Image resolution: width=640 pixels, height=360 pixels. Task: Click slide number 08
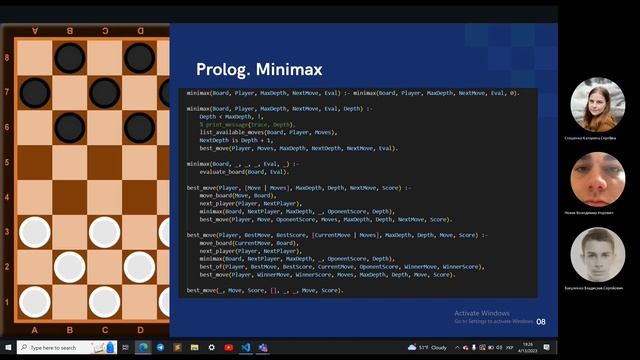pyautogui.click(x=541, y=322)
